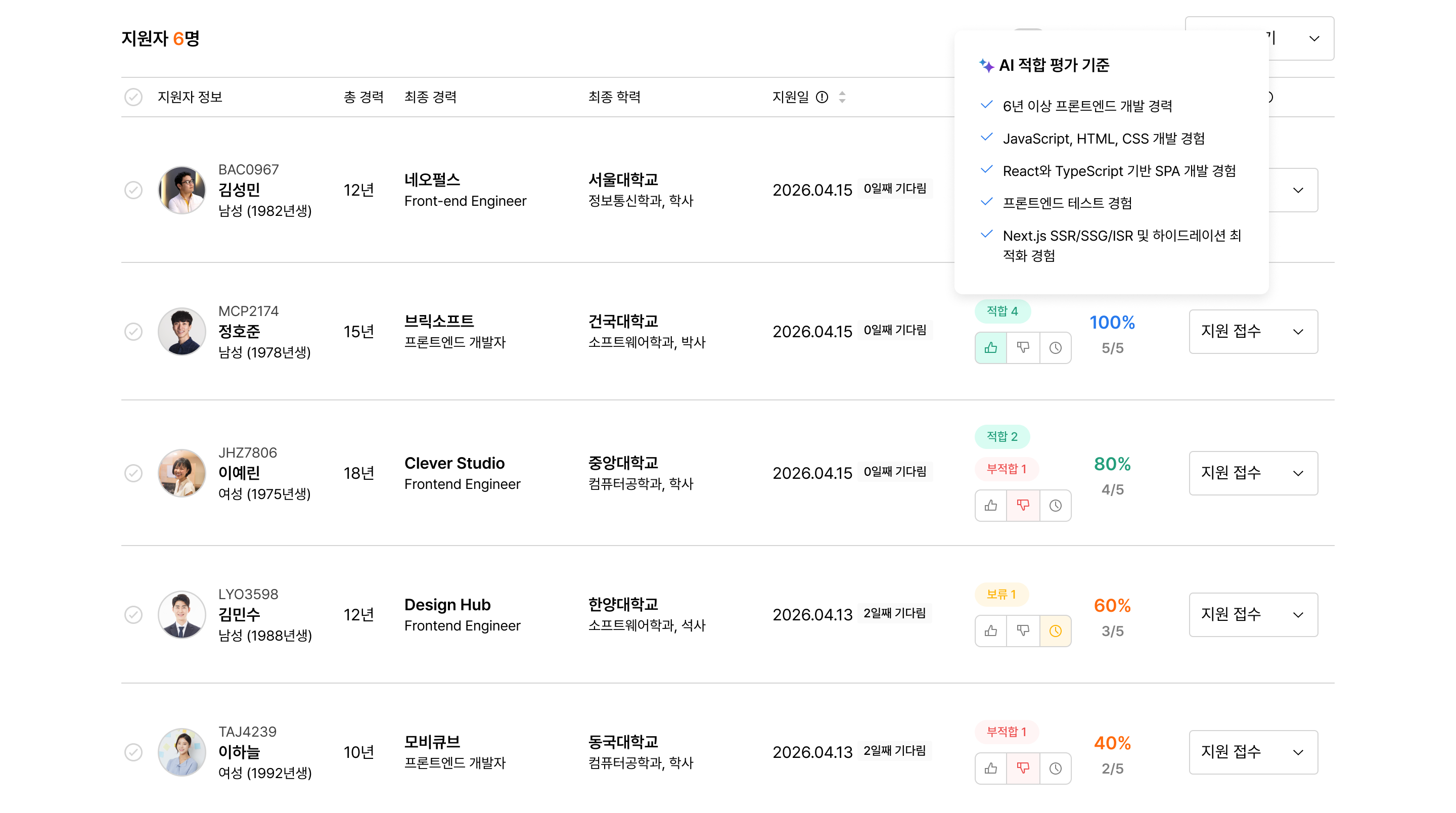Expand the 지원 접수 status dropdown for 김민수
1456x813 pixels.
[x=1253, y=615]
